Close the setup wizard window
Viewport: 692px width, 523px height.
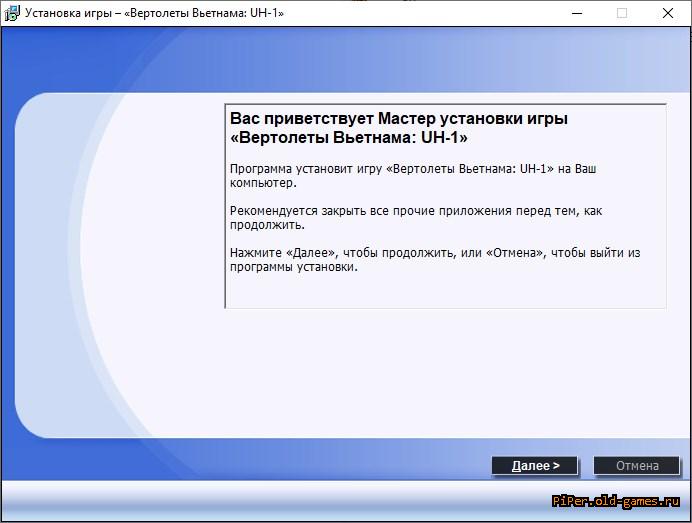tap(668, 13)
